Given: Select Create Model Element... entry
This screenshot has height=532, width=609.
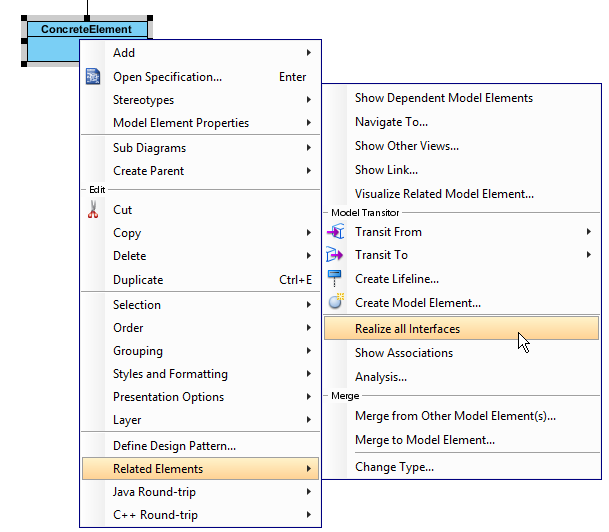Looking at the screenshot, I should [461, 303].
